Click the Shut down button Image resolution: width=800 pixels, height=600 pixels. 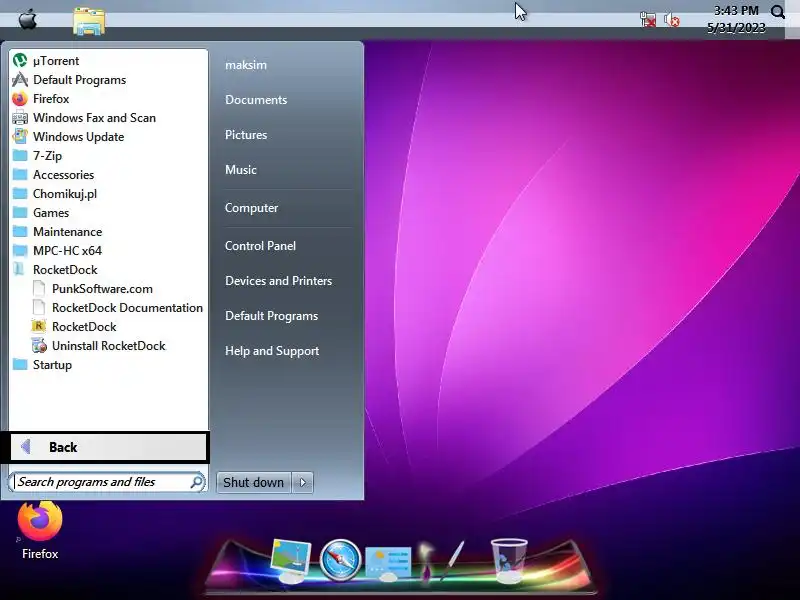coord(254,482)
